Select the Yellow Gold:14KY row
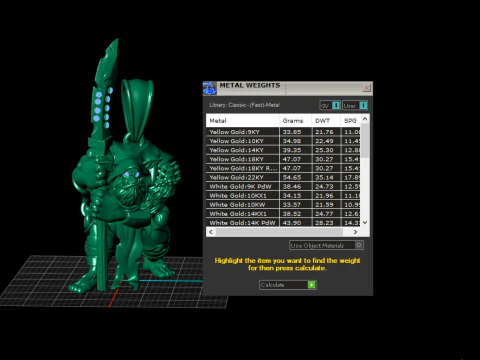Screen dimensions: 480x360 (x=283, y=150)
